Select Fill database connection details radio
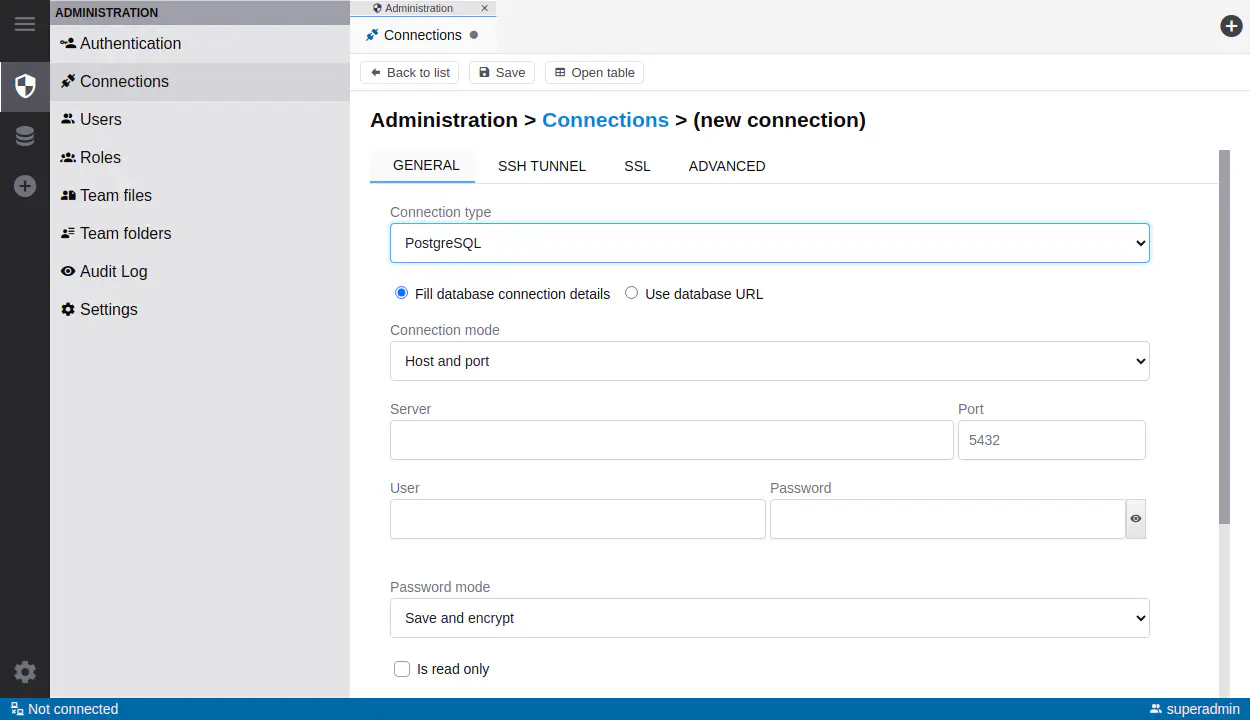Screen dimensions: 1250x720 point(401,293)
